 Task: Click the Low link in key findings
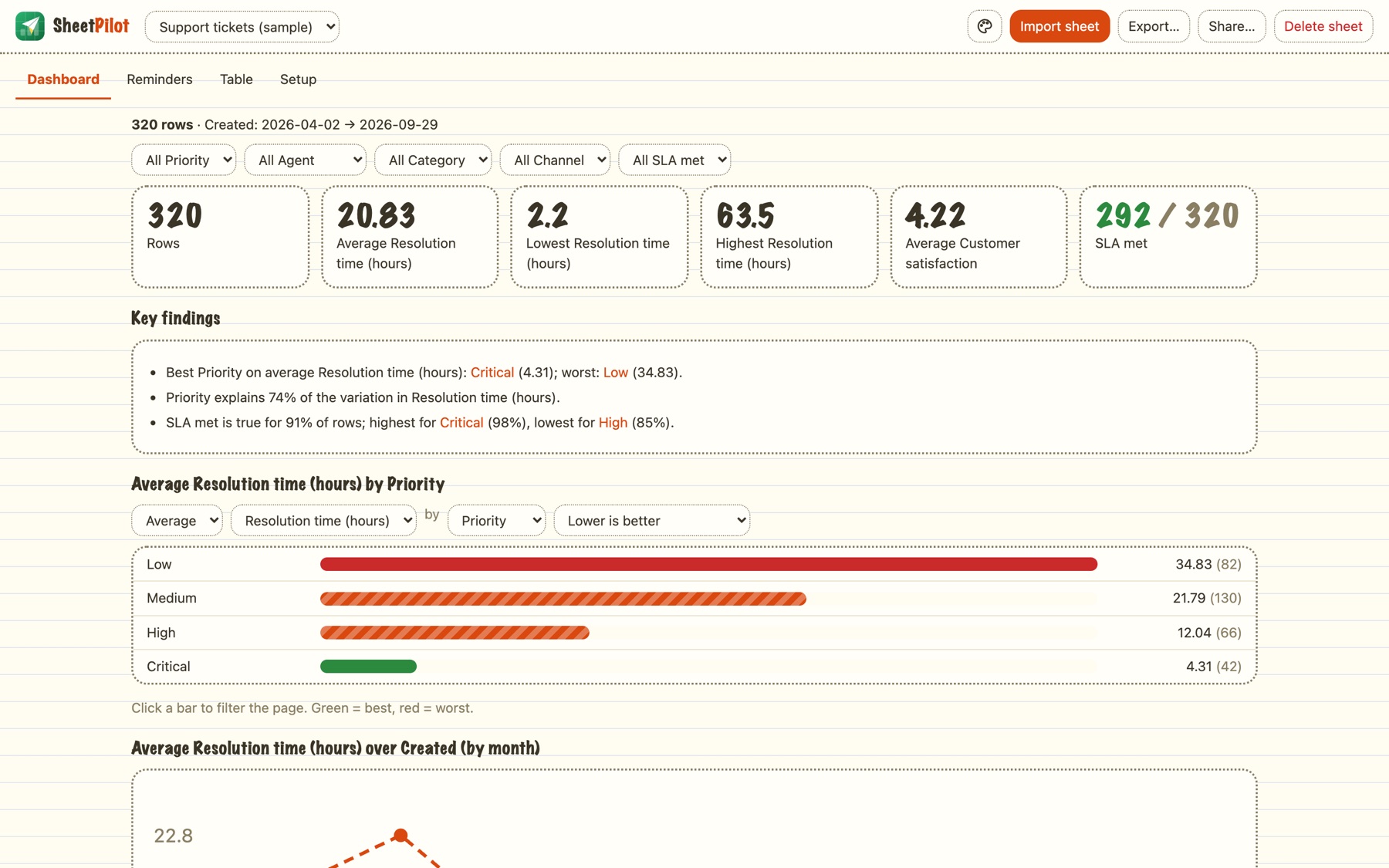616,373
